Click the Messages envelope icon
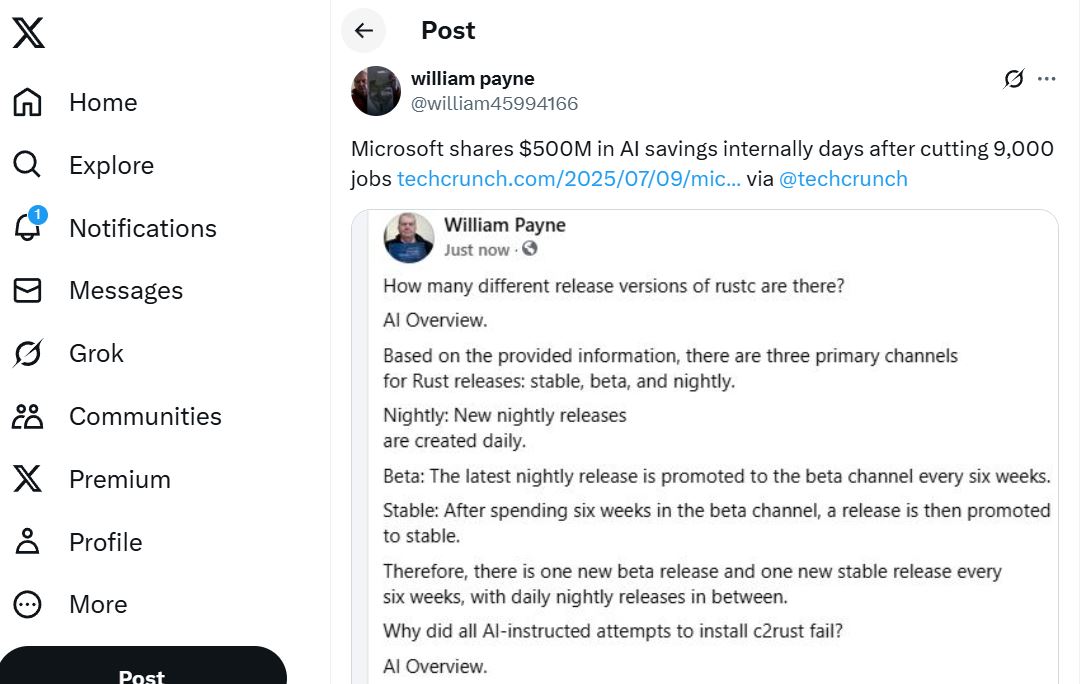1088x684 pixels. [x=28, y=291]
